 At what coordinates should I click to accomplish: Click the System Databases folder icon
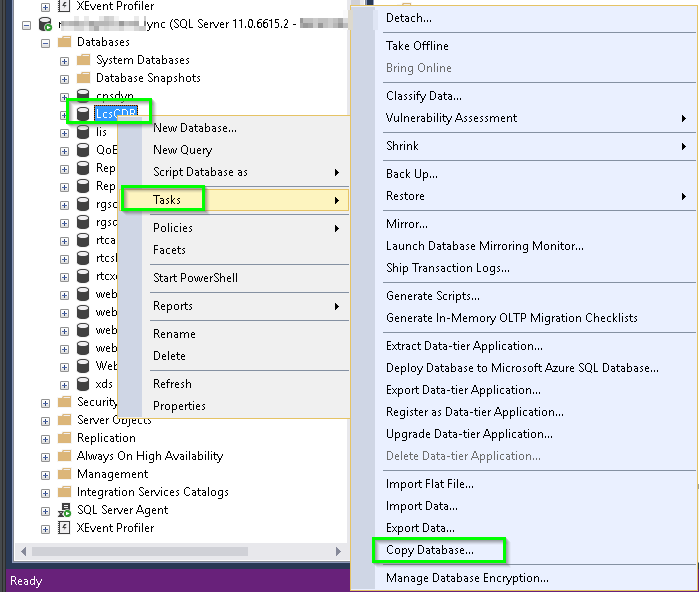coord(83,60)
